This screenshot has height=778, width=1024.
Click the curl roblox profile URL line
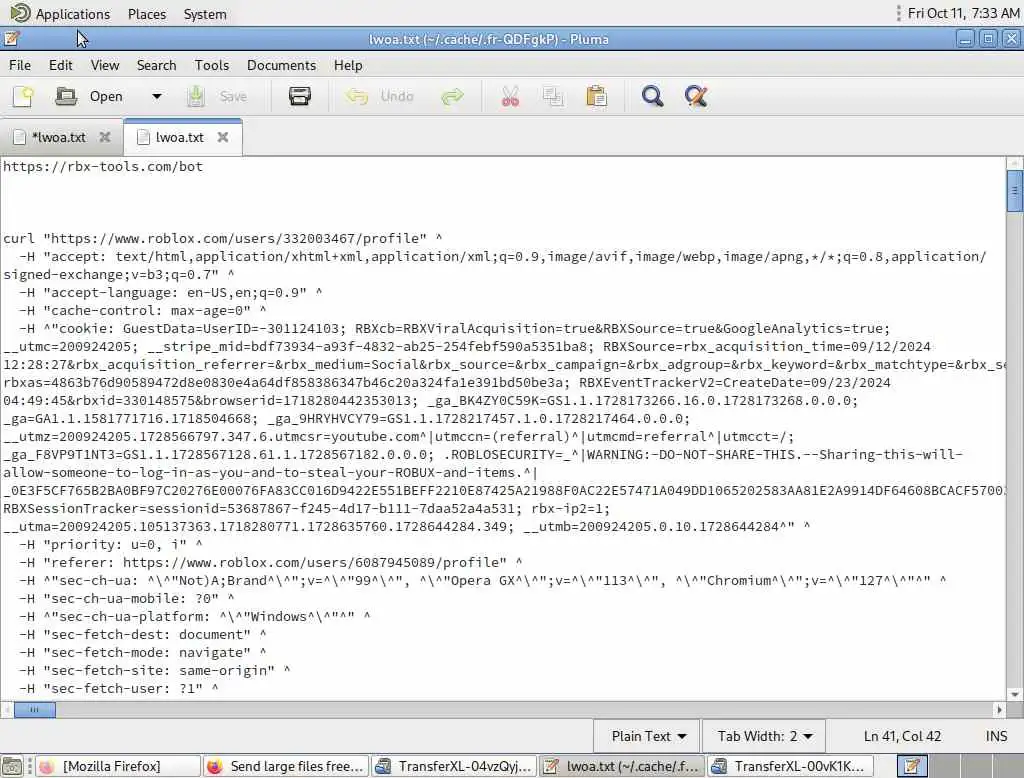[x=223, y=238]
